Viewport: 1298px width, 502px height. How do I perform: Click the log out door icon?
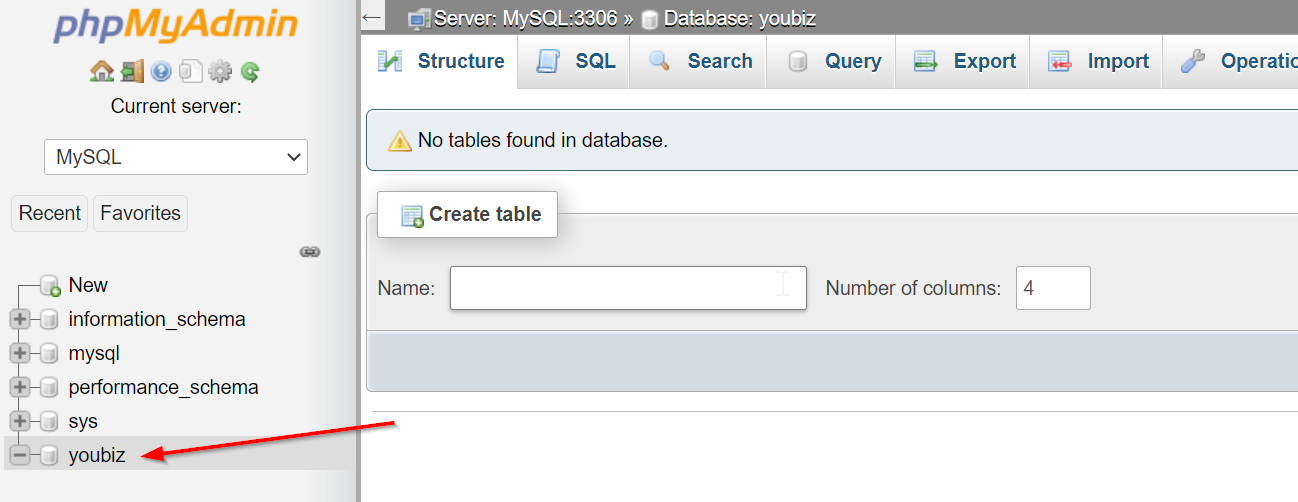point(132,72)
